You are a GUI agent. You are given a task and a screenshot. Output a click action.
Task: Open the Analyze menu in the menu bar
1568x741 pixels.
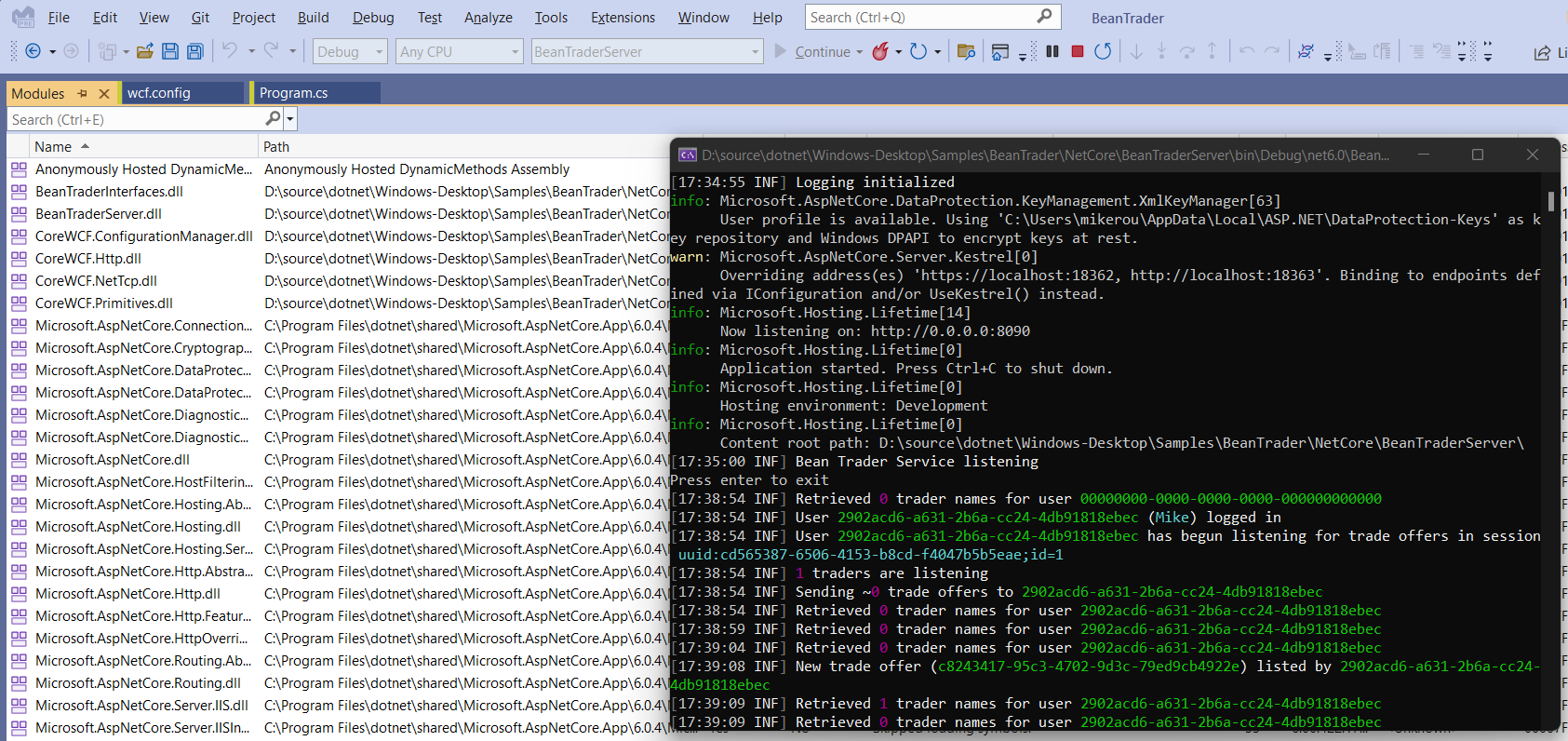tap(488, 18)
